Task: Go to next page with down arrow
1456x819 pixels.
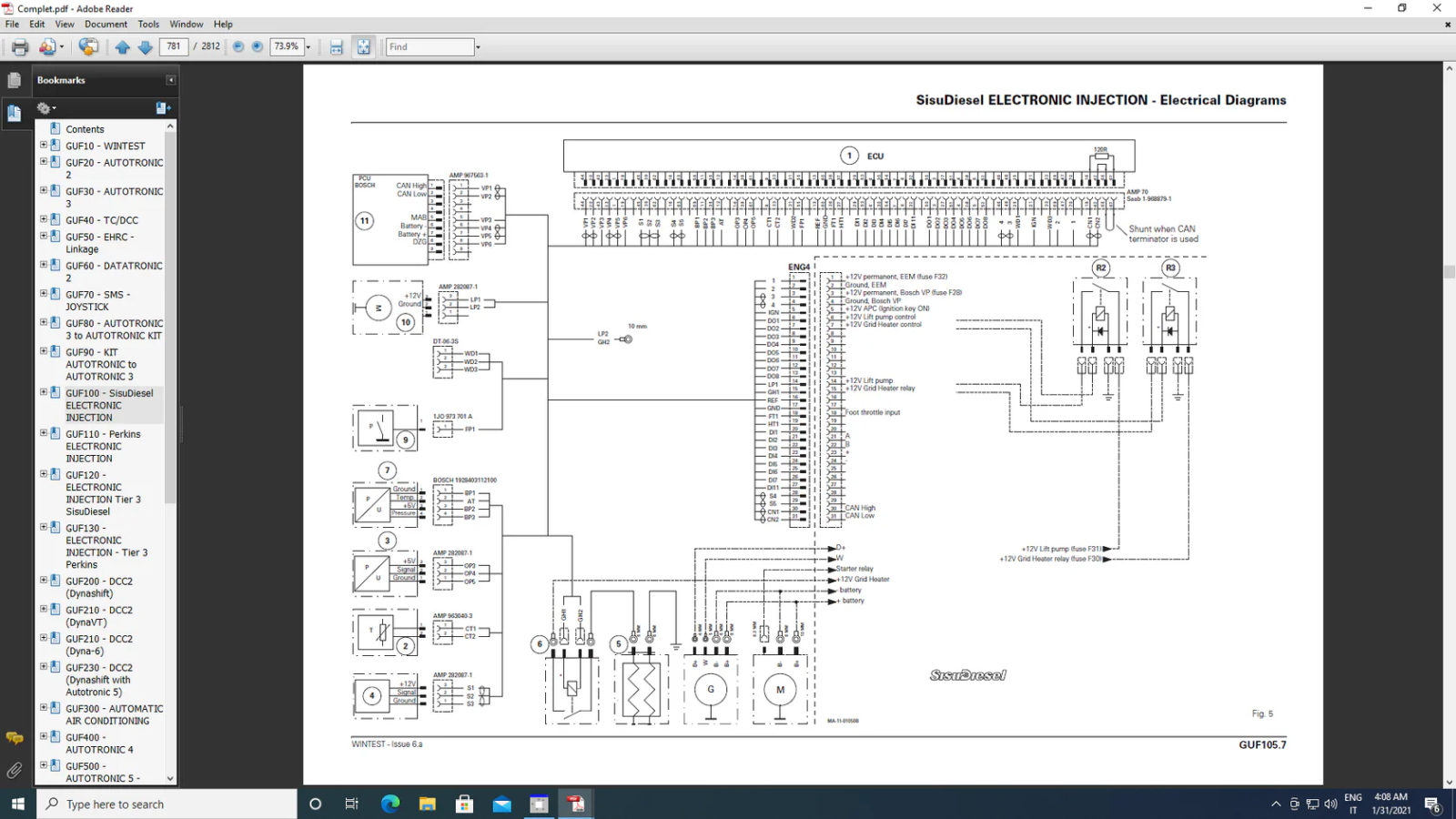Action: [146, 47]
